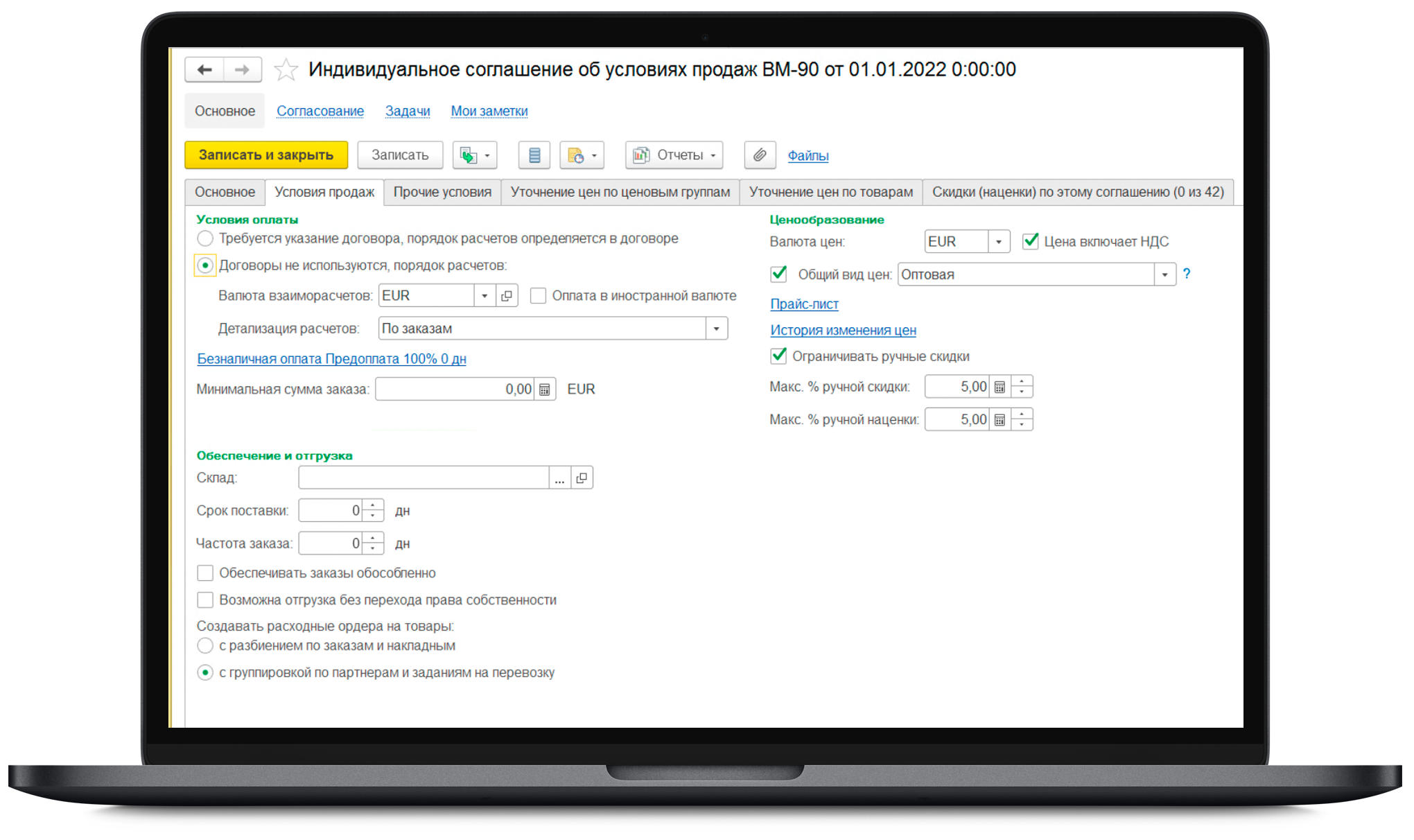The width and height of the screenshot is (1414, 840).
Task: Open the История изменения цен link
Action: [843, 331]
